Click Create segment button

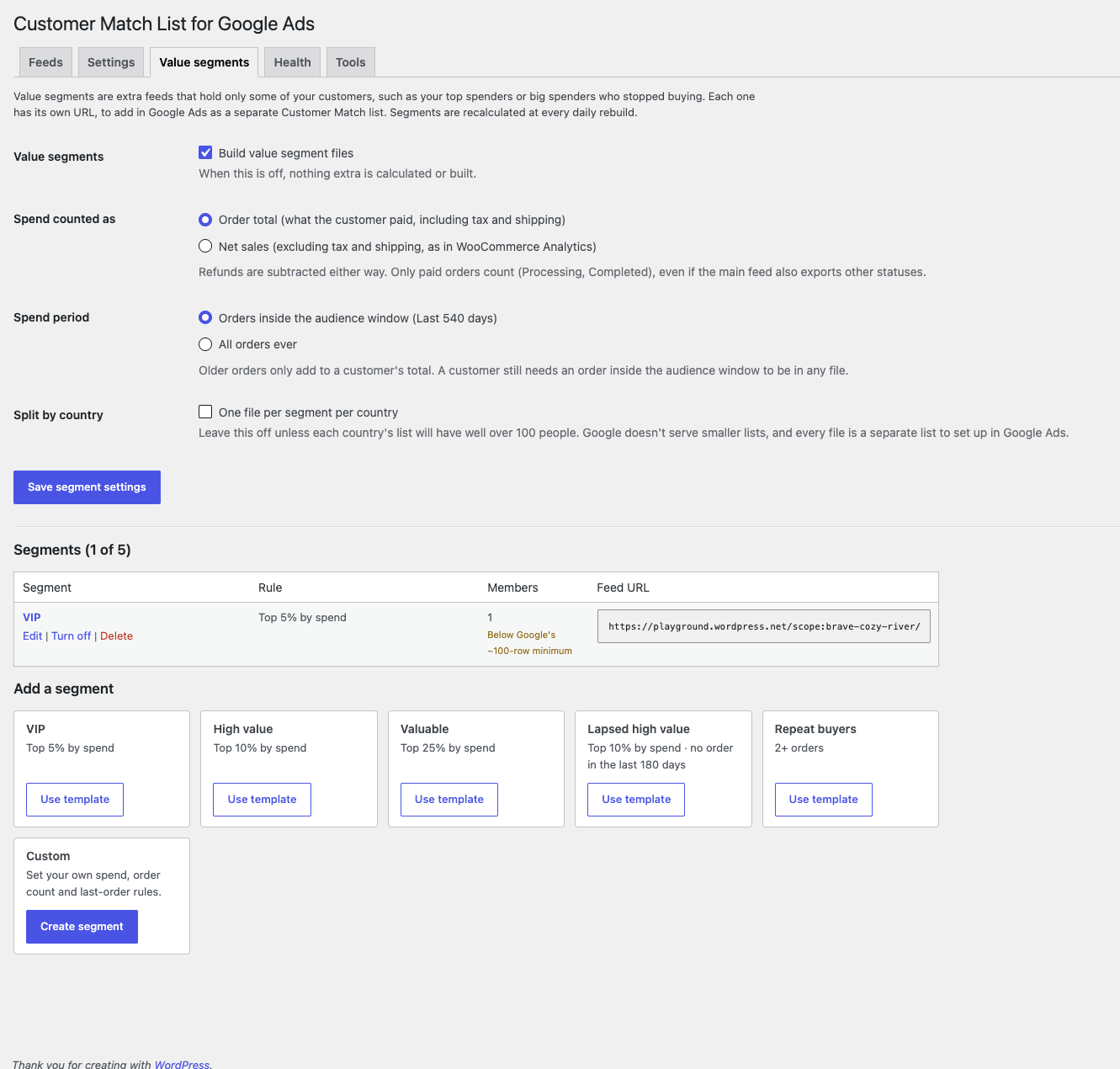[x=82, y=927]
